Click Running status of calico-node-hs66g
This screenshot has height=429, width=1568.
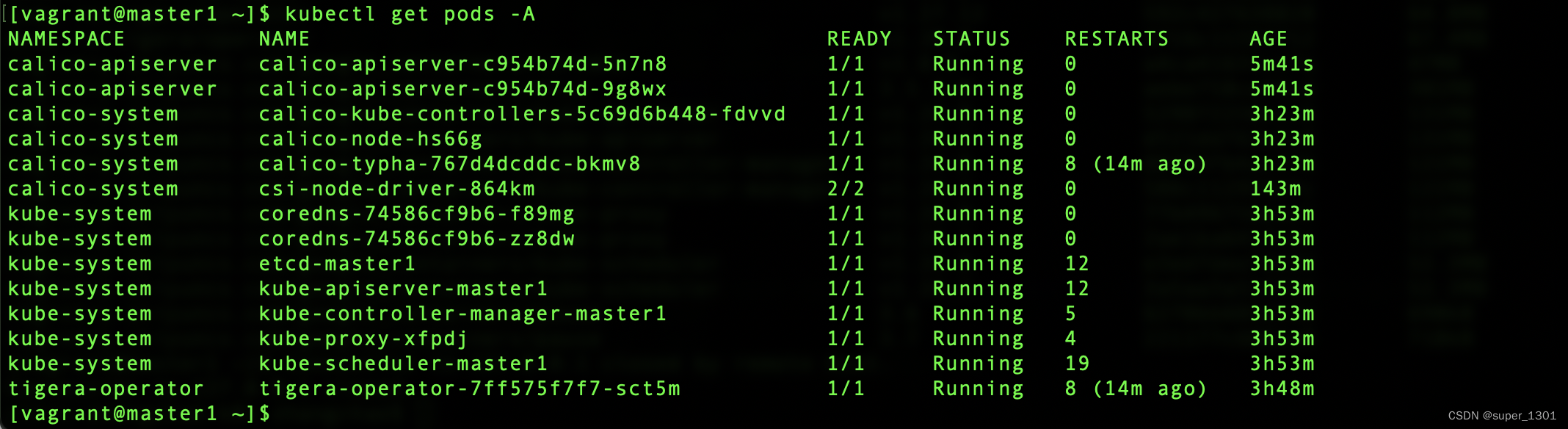[979, 139]
